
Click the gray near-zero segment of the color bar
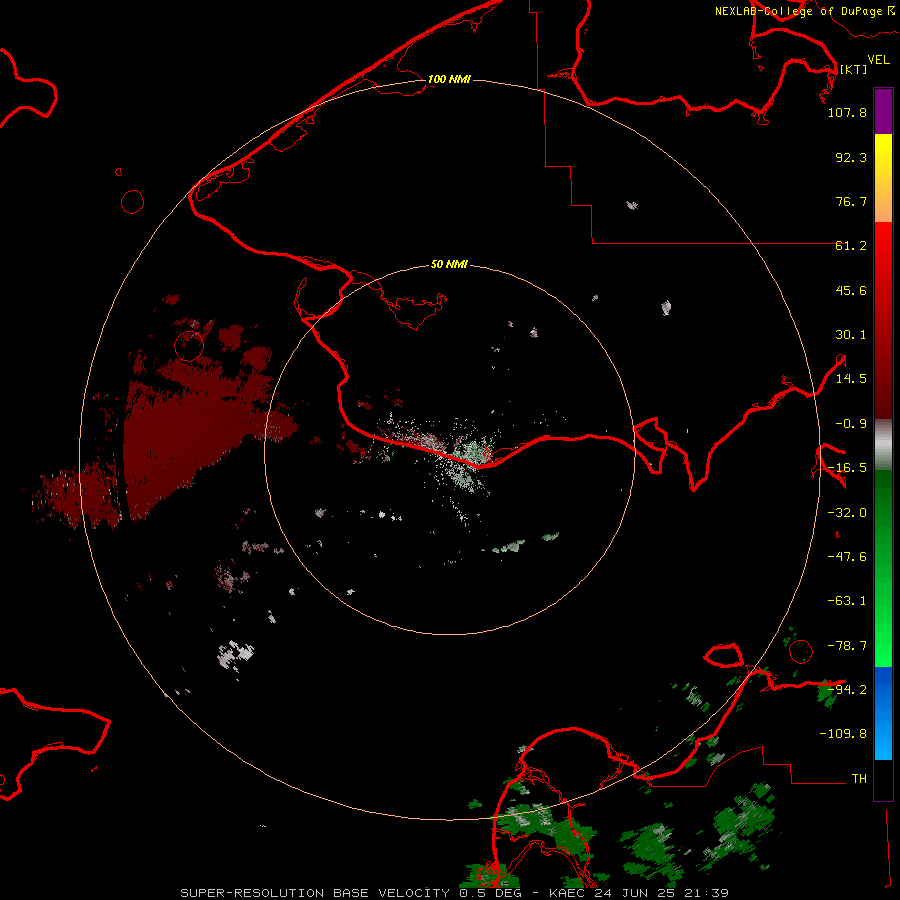pyautogui.click(x=883, y=445)
